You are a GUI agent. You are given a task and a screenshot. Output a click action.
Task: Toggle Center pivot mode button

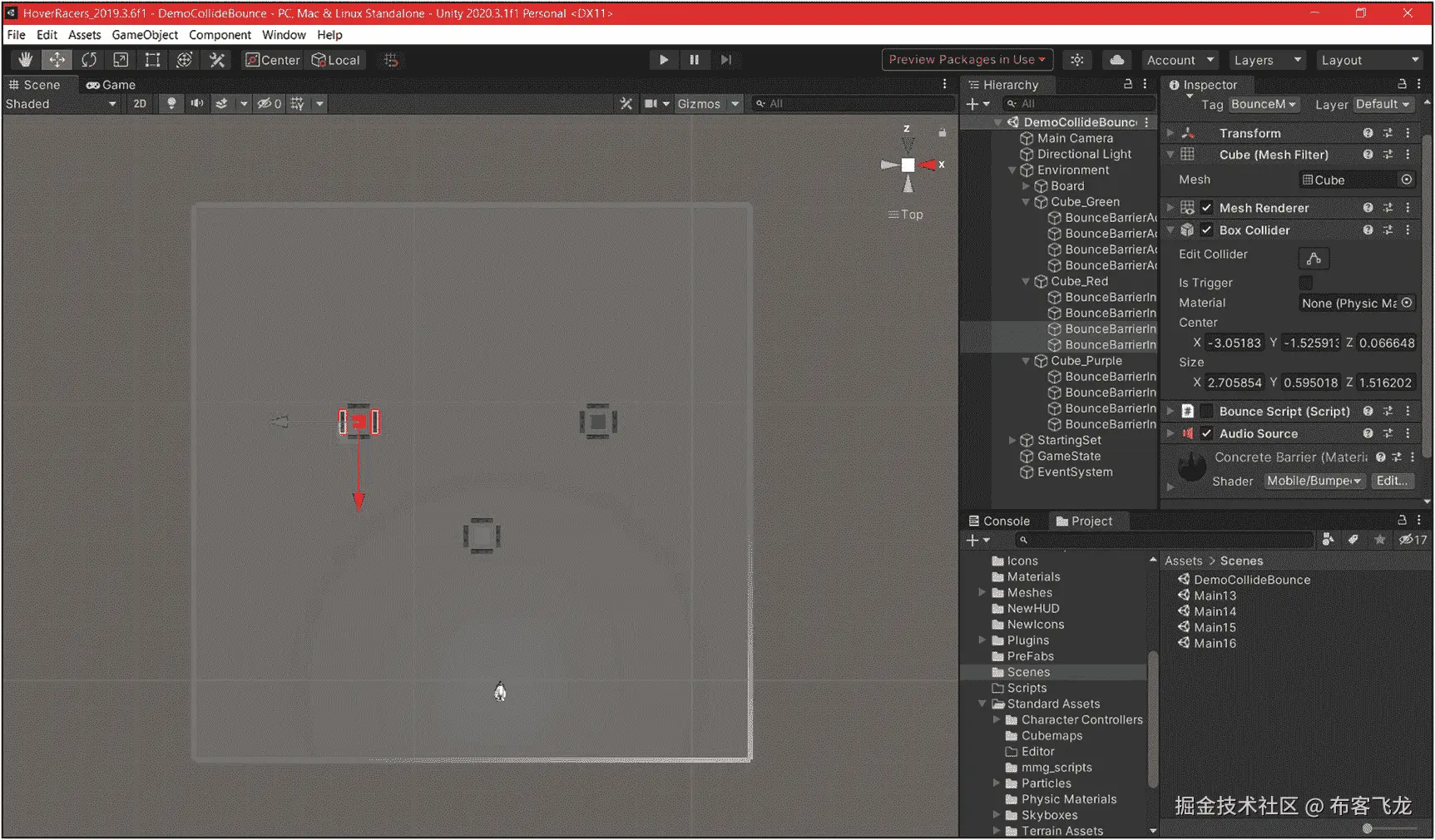272,60
